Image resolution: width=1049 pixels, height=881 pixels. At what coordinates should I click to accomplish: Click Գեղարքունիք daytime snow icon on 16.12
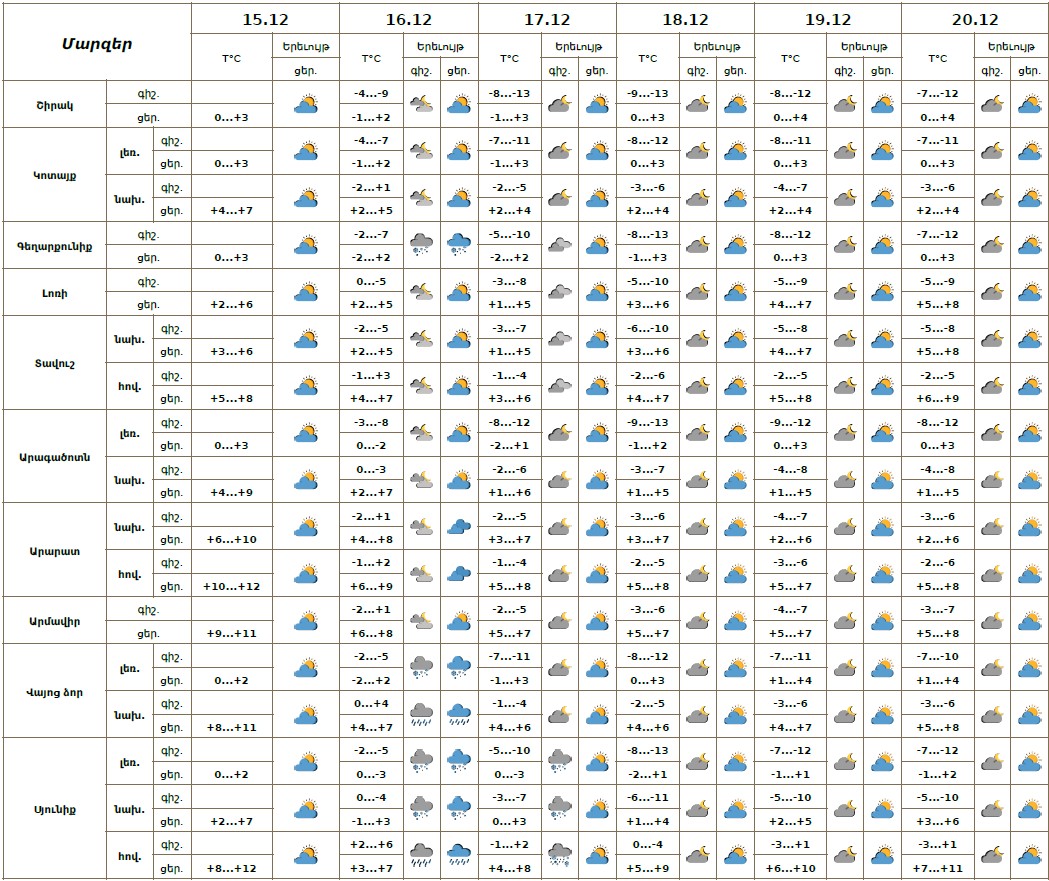459,245
